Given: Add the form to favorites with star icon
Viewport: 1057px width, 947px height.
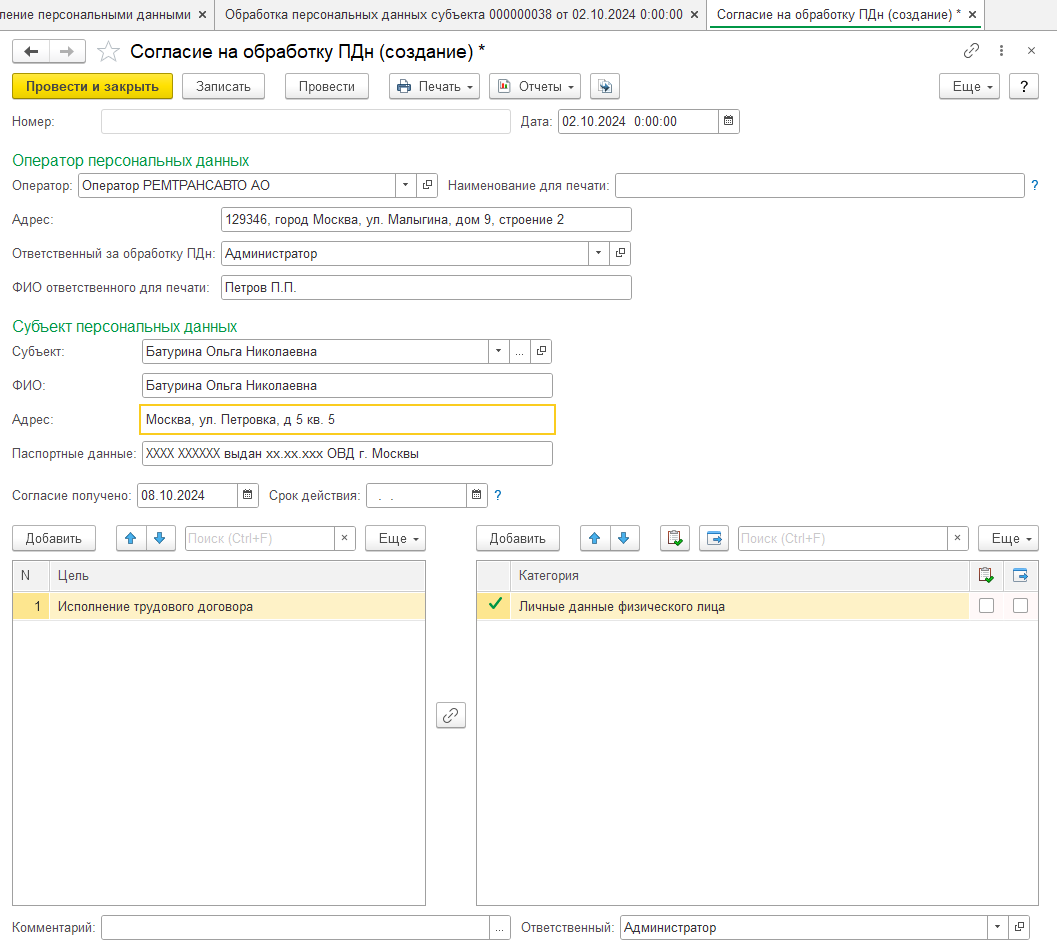Looking at the screenshot, I should 108,51.
